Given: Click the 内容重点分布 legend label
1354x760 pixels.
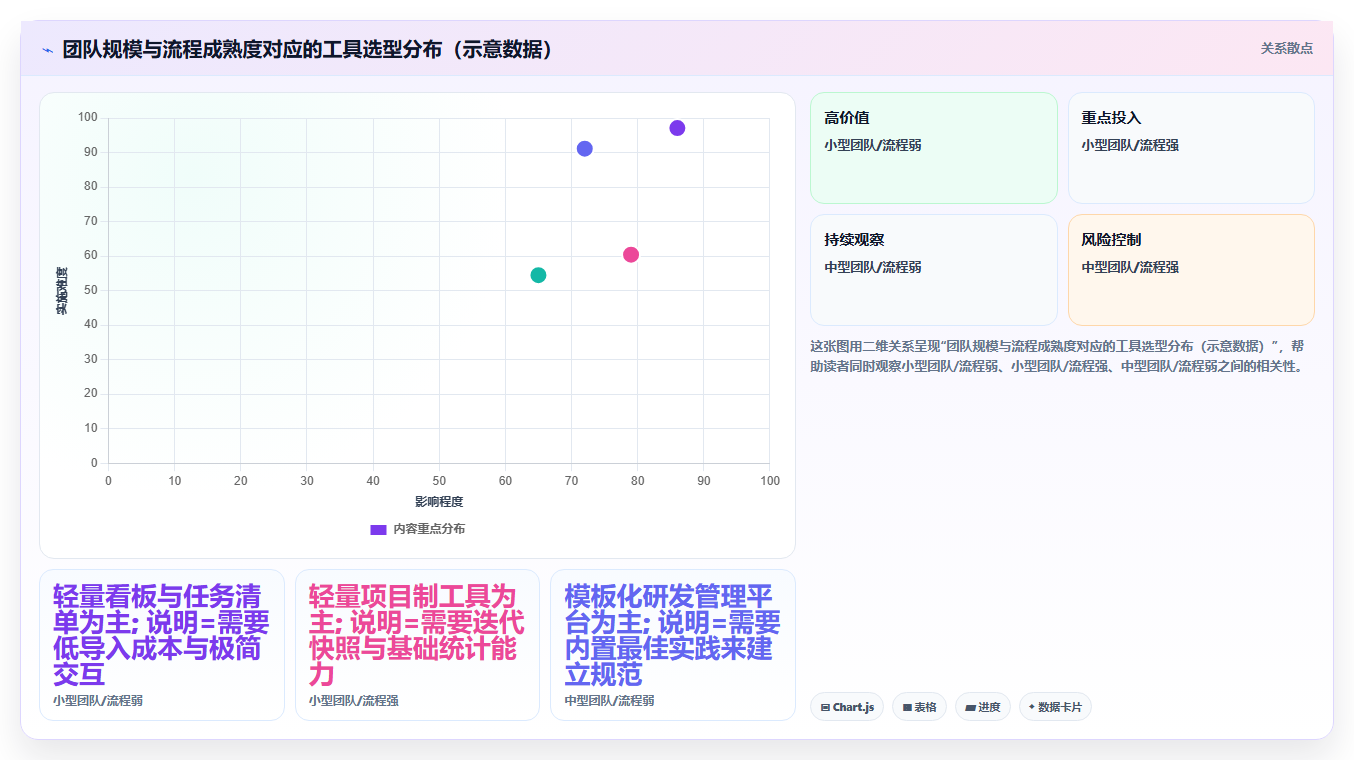Looking at the screenshot, I should coord(428,529).
